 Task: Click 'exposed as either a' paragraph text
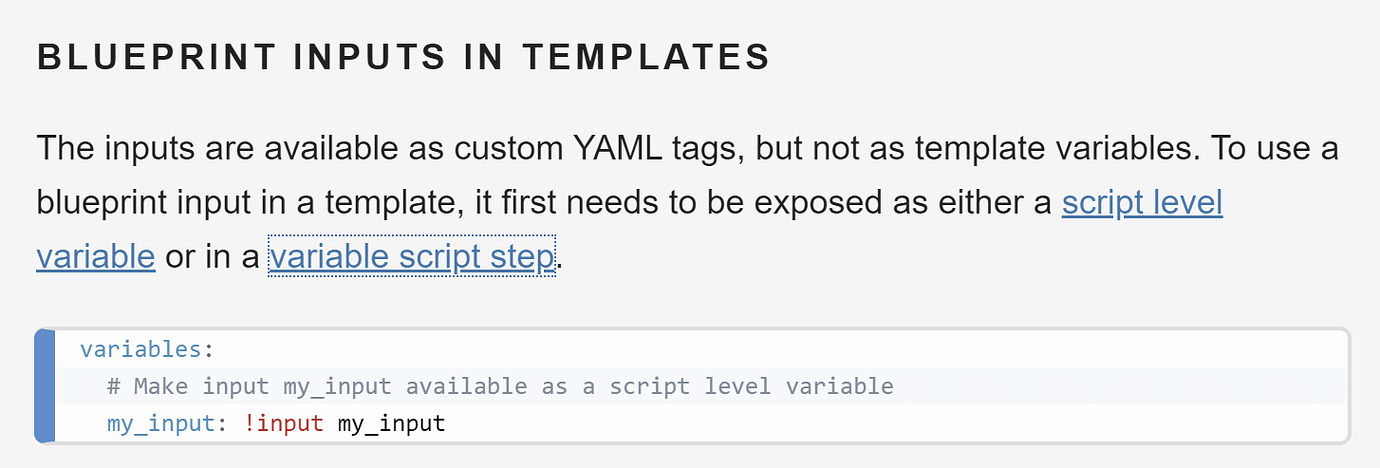click(903, 203)
